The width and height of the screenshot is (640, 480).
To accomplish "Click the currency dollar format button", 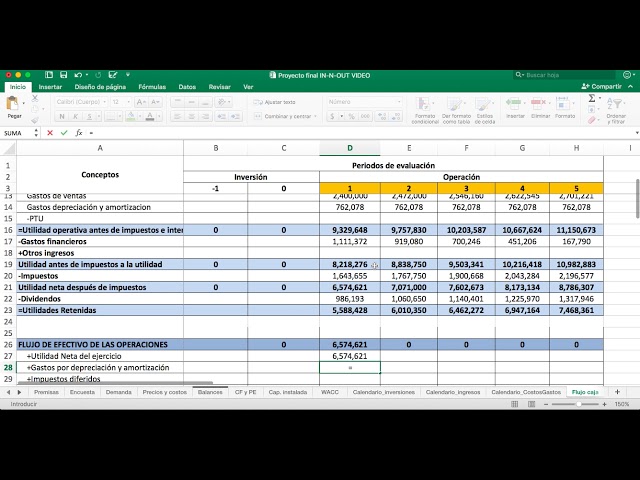I will point(332,116).
